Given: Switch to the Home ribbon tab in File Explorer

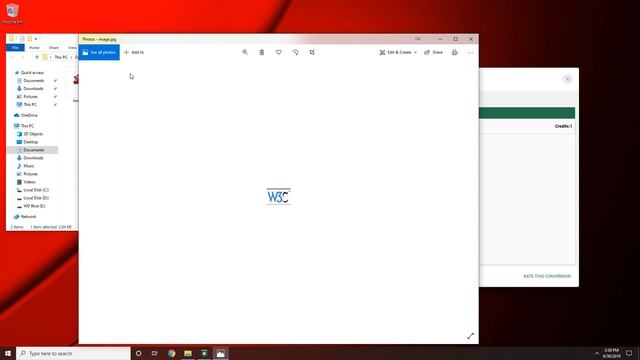Looking at the screenshot, I should point(34,48).
